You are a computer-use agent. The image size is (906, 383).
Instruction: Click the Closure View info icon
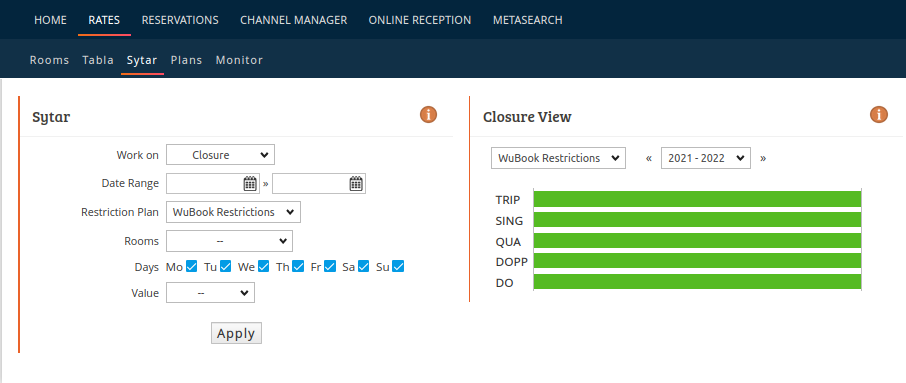click(878, 115)
